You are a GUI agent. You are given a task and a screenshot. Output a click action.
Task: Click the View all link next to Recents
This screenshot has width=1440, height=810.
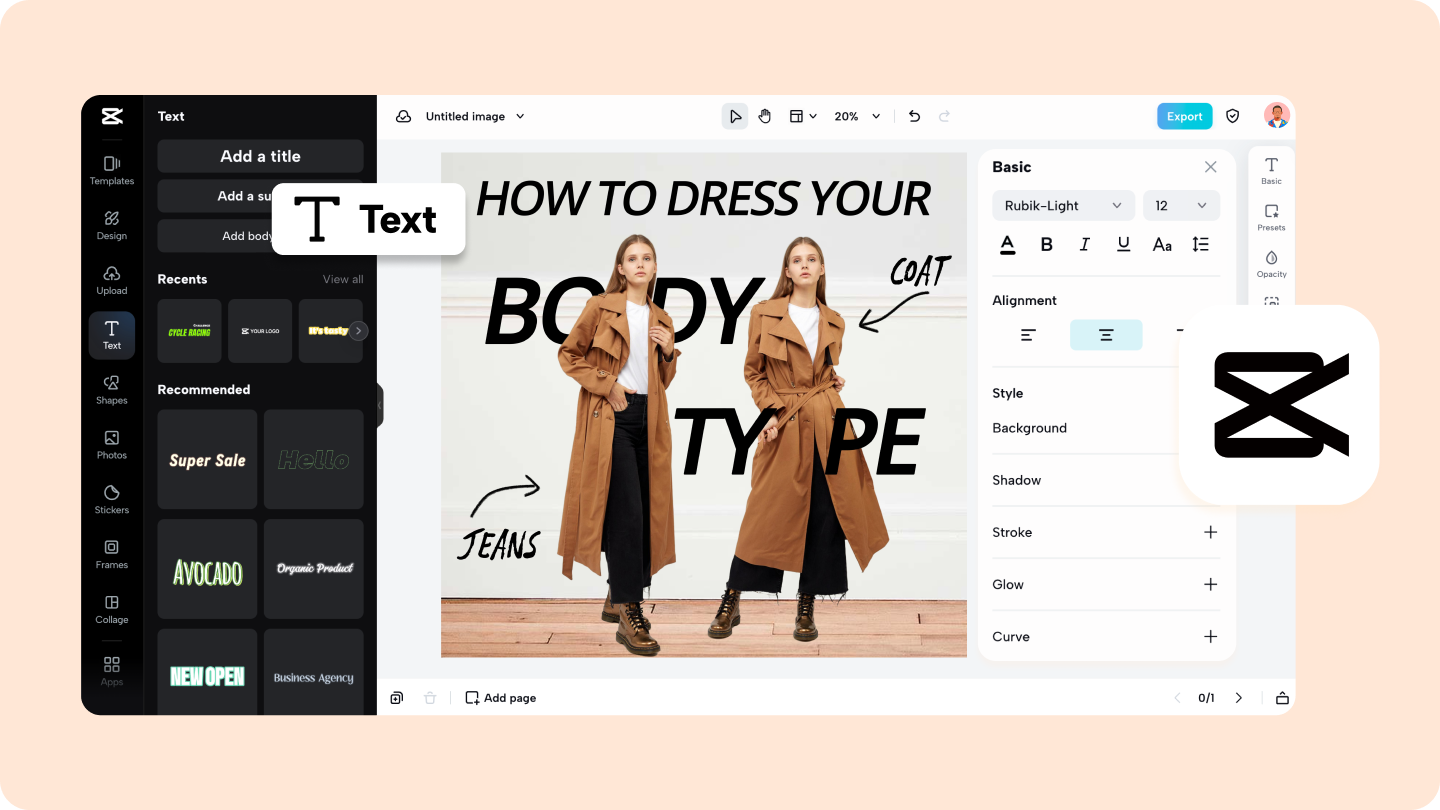pyautogui.click(x=343, y=279)
